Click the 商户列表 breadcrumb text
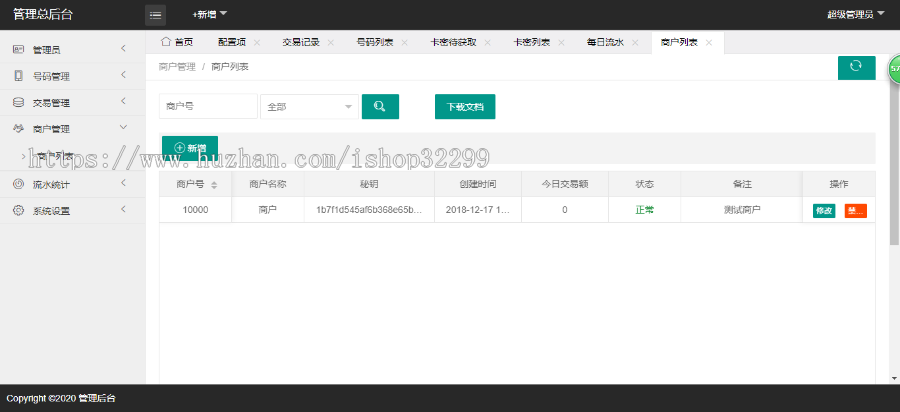 230,67
